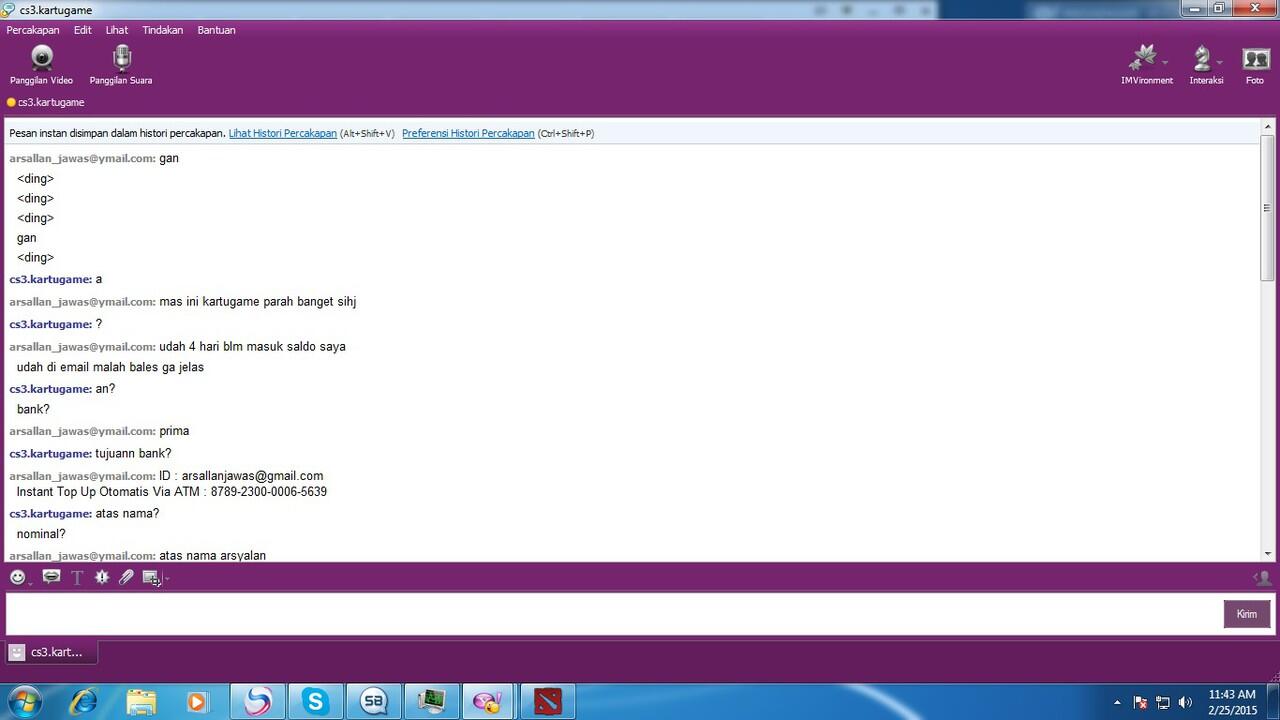Viewport: 1280px width, 720px height.
Task: Click the yellow status icon beside cs3.kartugame
Action: point(11,102)
